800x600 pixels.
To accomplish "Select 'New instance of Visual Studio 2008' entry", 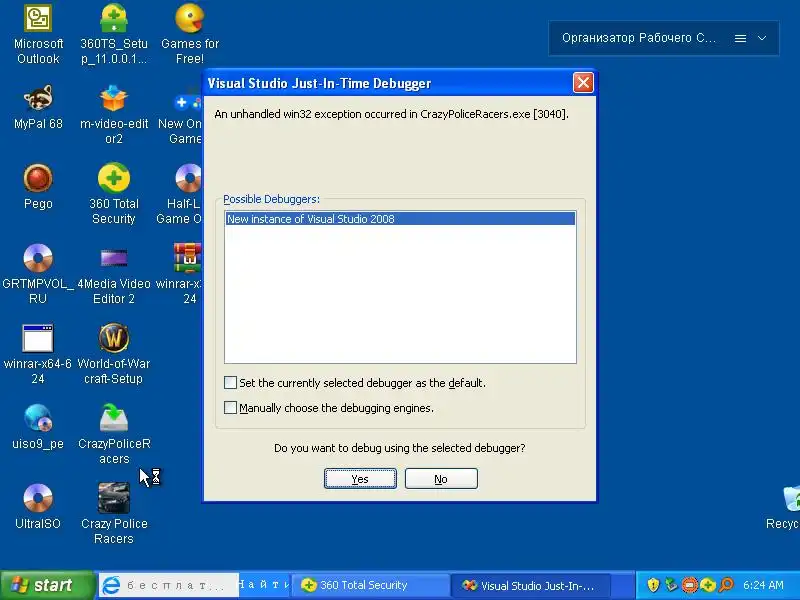I will point(401,219).
